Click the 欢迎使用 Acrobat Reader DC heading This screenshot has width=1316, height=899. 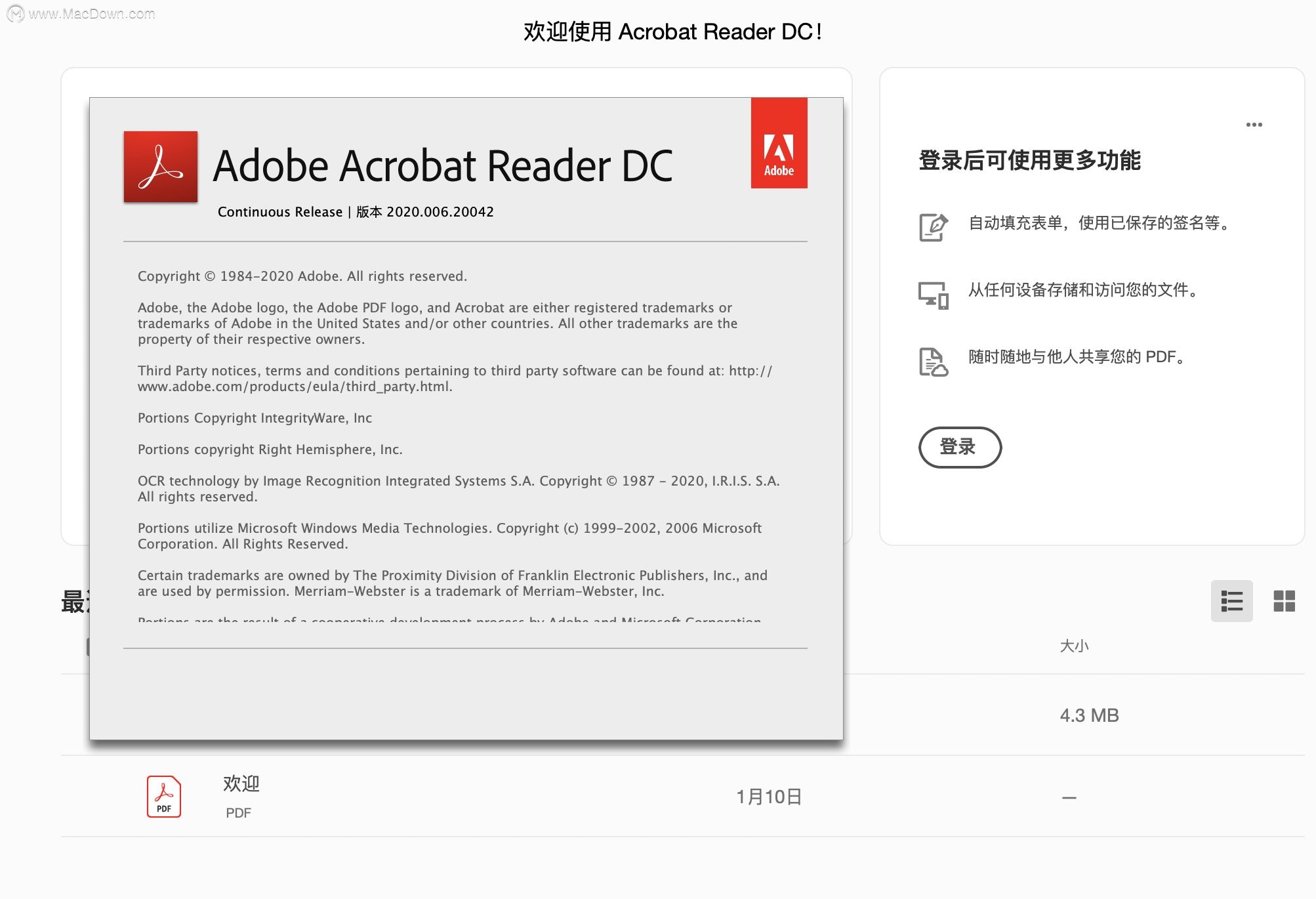(x=672, y=31)
